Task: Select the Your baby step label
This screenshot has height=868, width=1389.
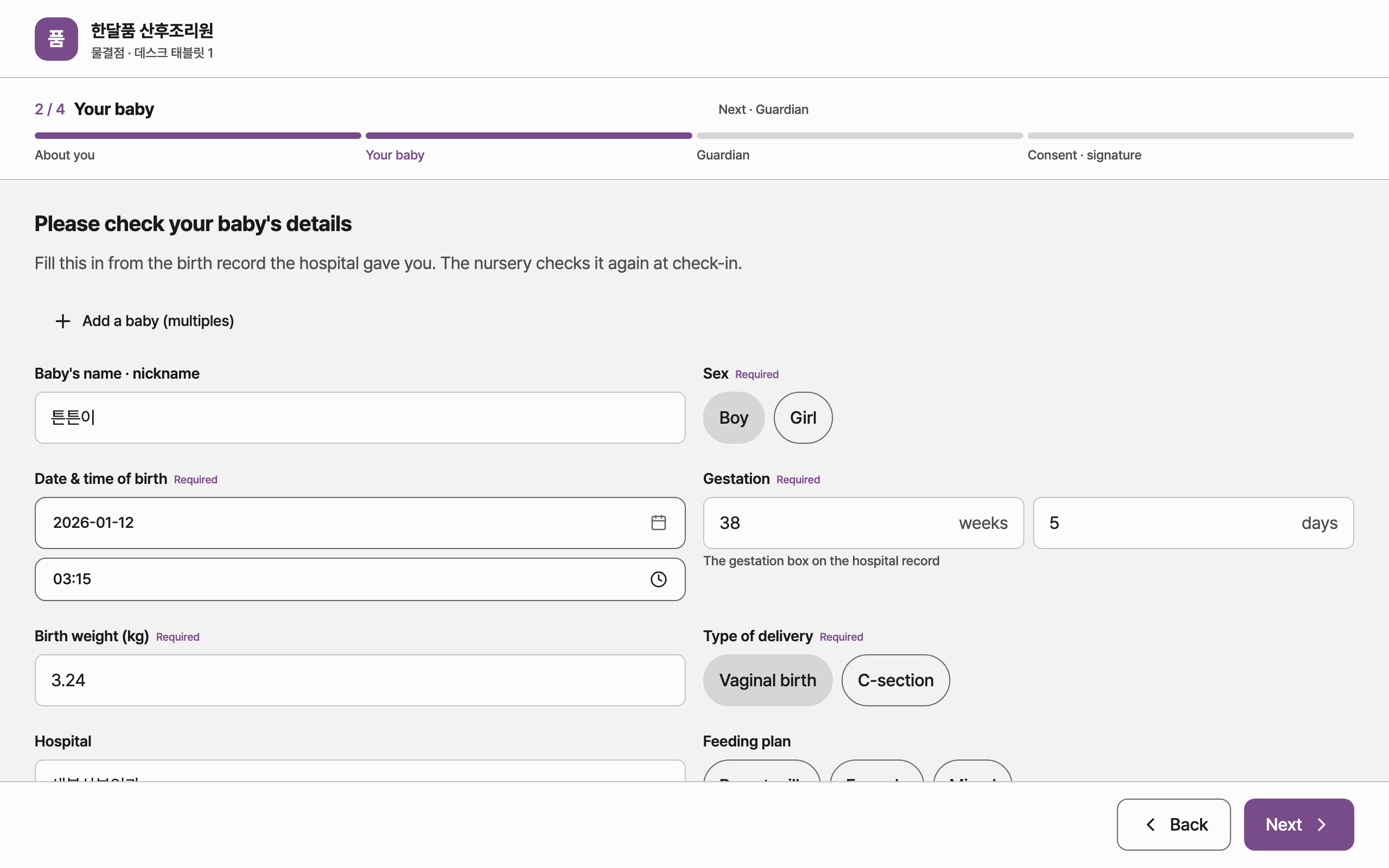Action: [395, 155]
